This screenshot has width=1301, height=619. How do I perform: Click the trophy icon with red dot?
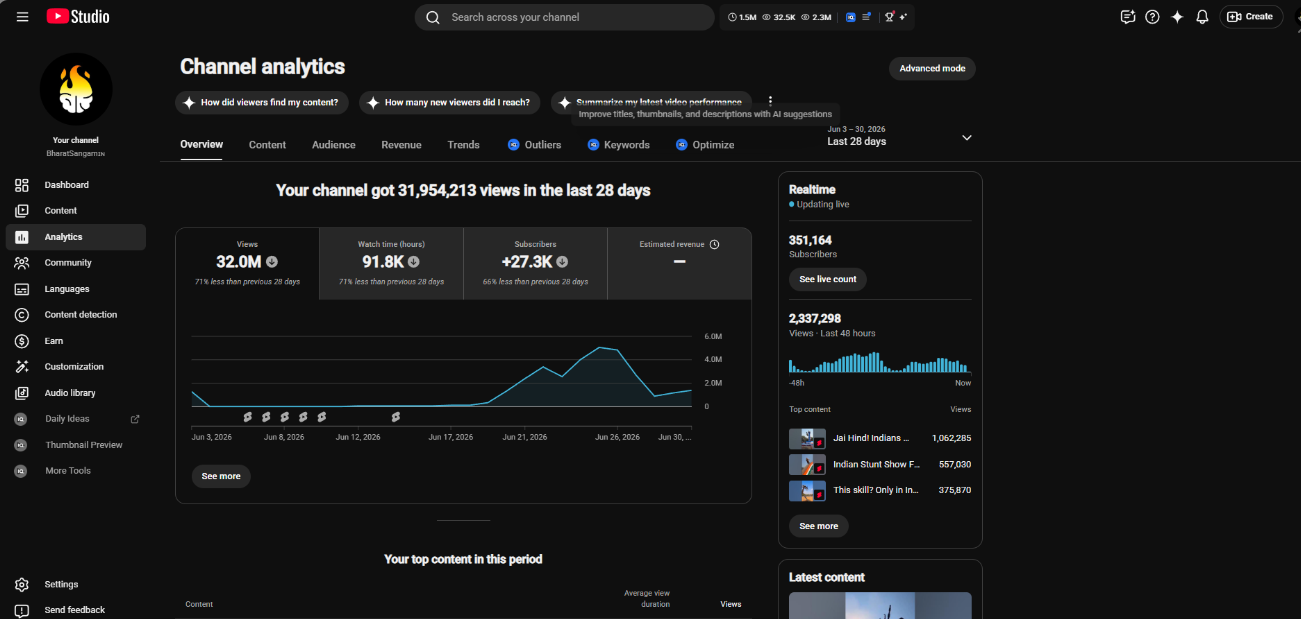click(889, 17)
